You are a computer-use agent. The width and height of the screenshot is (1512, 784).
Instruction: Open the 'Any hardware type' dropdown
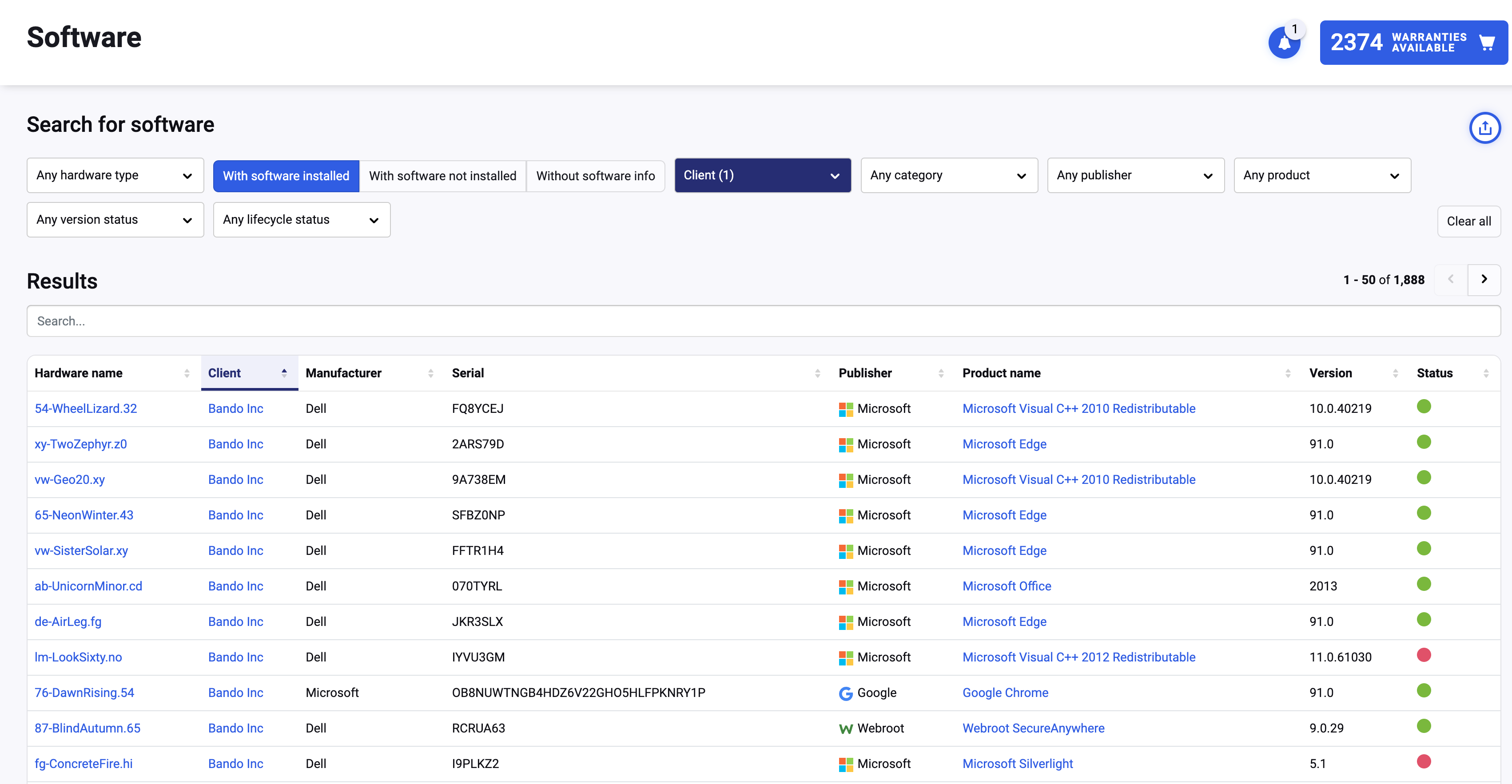[115, 175]
